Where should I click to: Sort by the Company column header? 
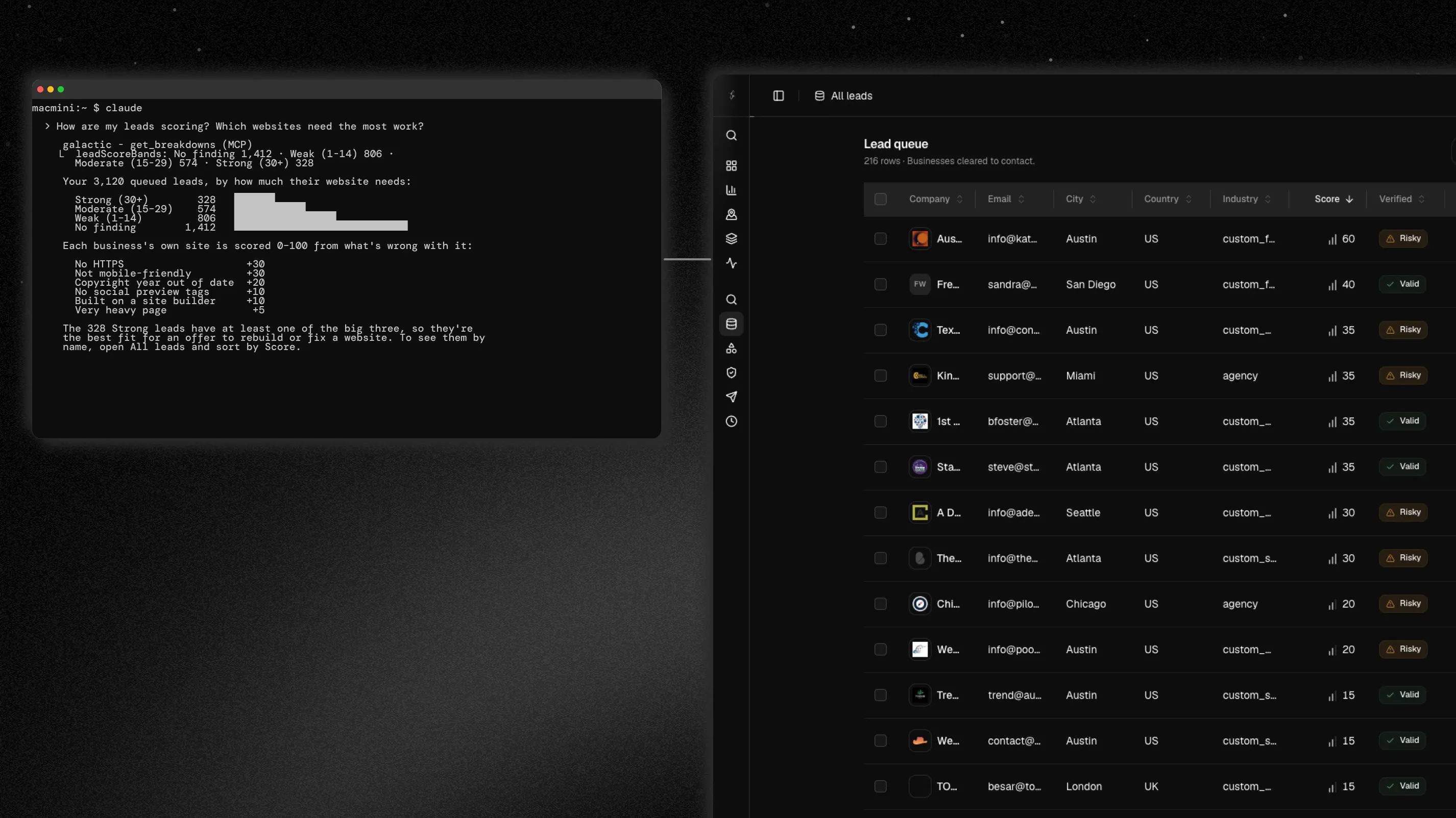[935, 199]
